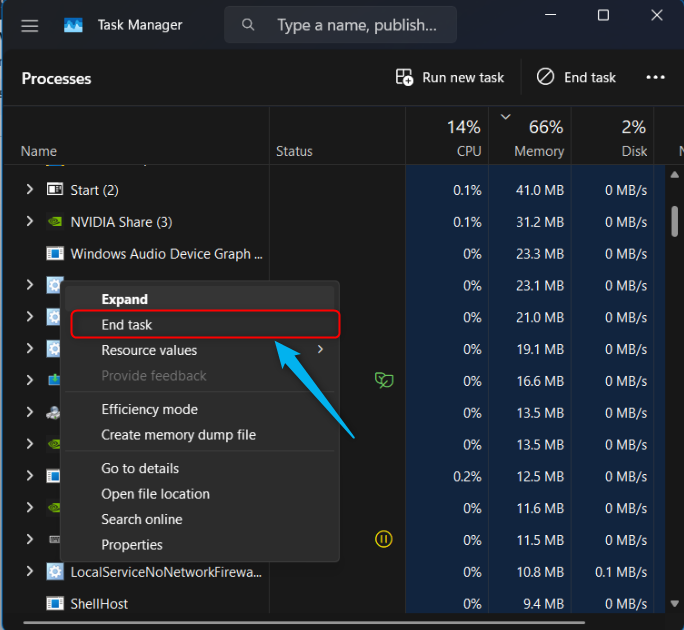Viewport: 684px width, 630px height.
Task: Expand the process row with 11.6 MB
Action: pos(29,507)
